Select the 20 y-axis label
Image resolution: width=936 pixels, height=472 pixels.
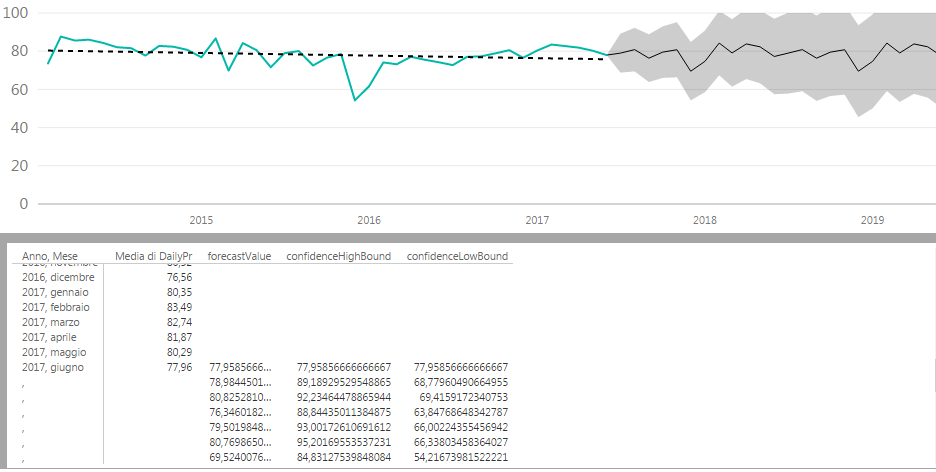point(20,165)
